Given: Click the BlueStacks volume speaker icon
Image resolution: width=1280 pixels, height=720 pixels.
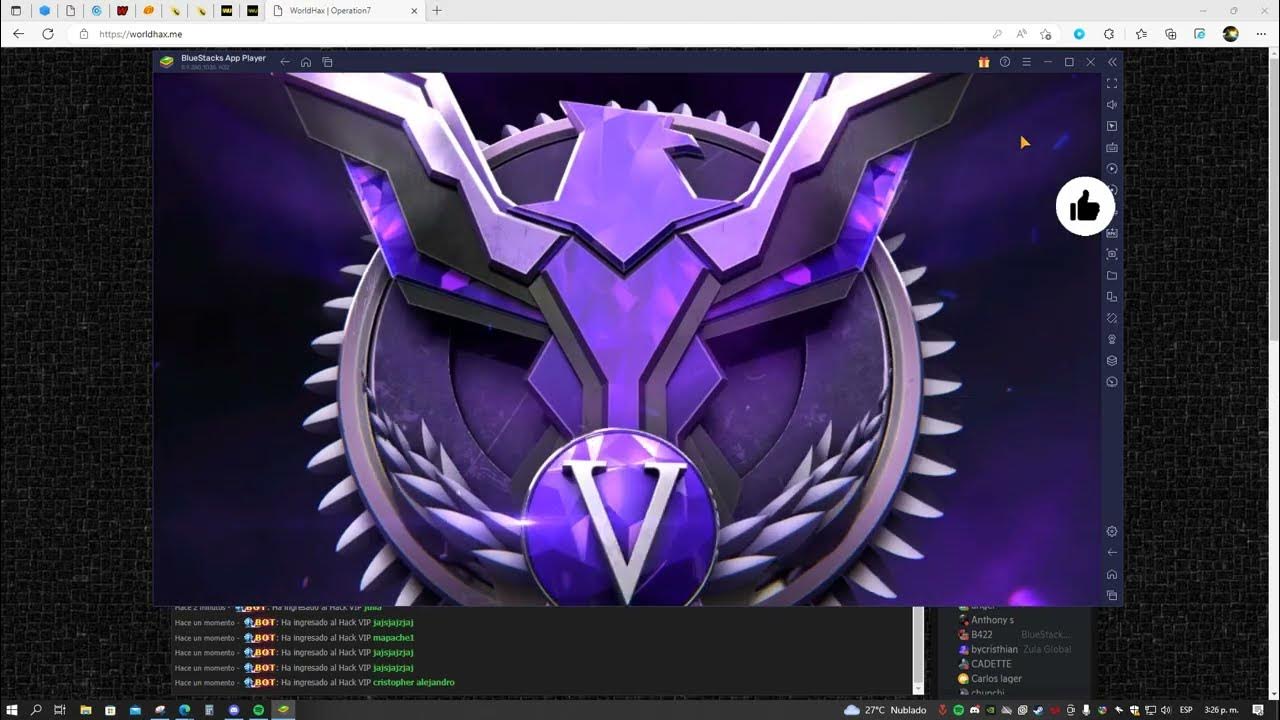Looking at the screenshot, I should [1112, 104].
